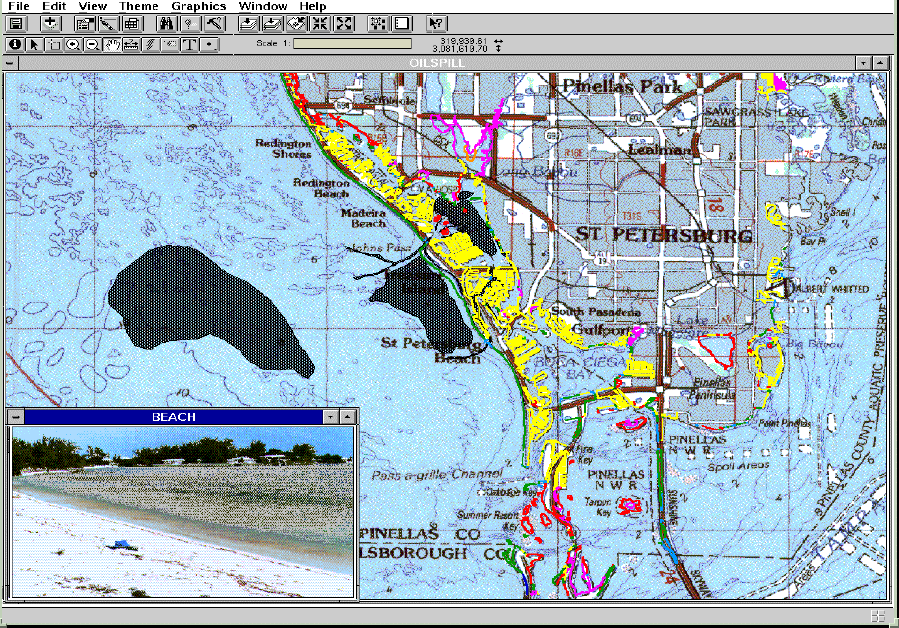Click the outward-arrows Zoom Out button
899x628 pixels.
(344, 24)
